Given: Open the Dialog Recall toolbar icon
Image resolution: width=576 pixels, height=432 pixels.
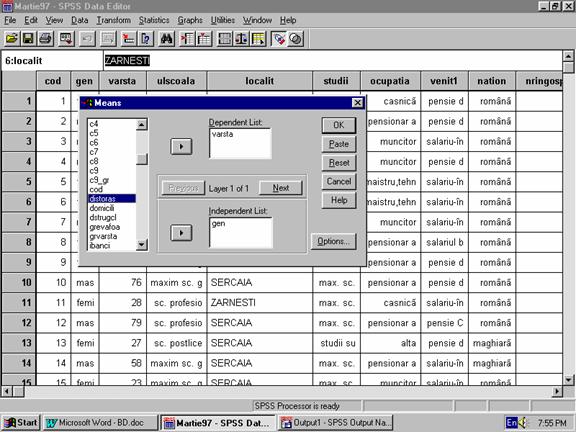Looking at the screenshot, I should [x=66, y=39].
